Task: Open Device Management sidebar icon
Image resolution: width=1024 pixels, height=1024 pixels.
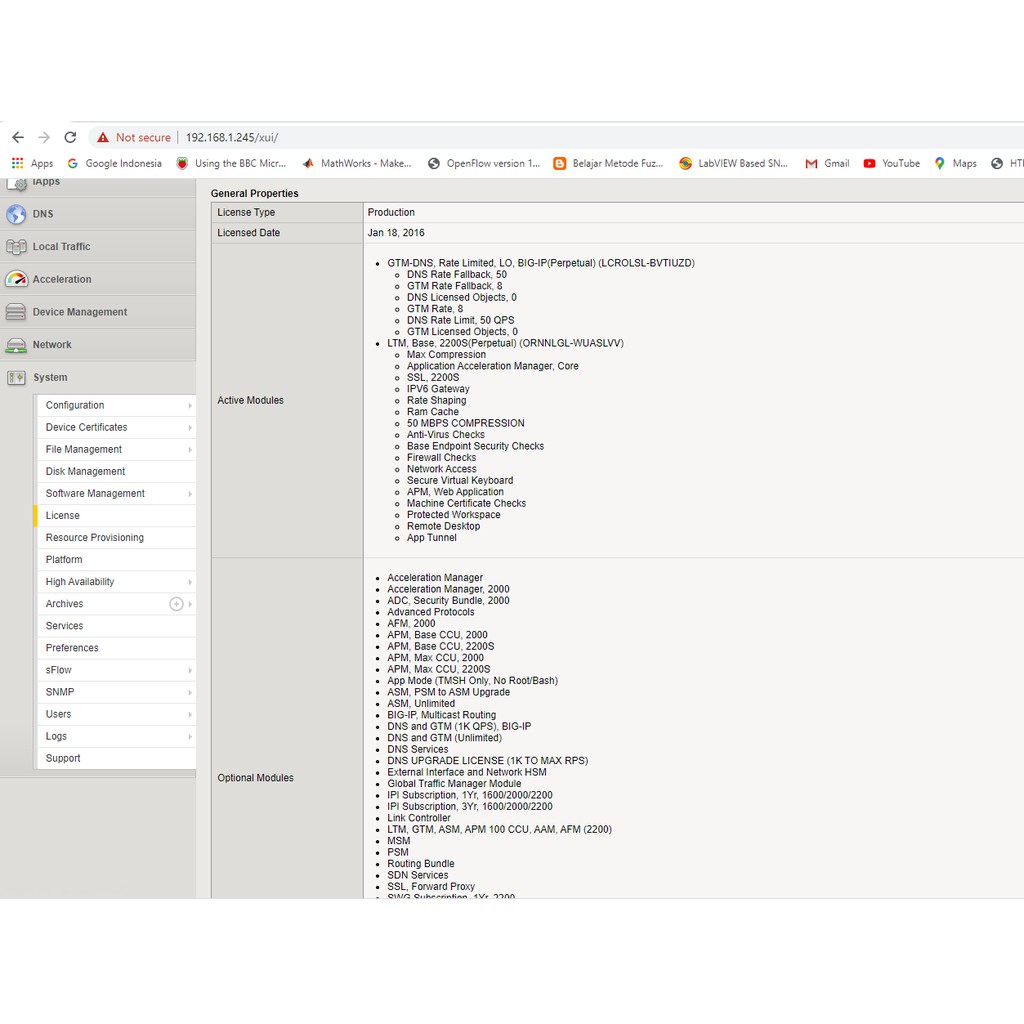Action: 16,312
